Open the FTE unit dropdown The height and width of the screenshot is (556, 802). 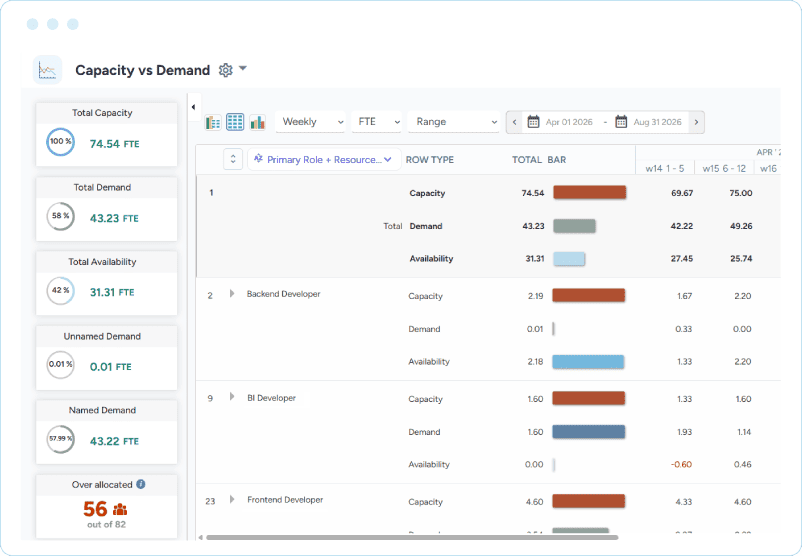[x=376, y=122]
